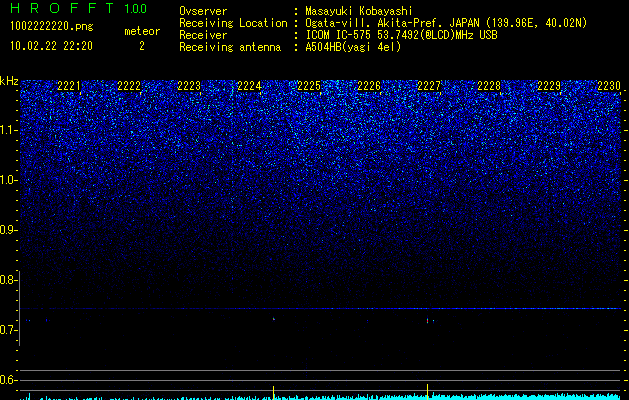Click the 2223 time tick label
This screenshot has width=629, height=400.
coord(189,86)
